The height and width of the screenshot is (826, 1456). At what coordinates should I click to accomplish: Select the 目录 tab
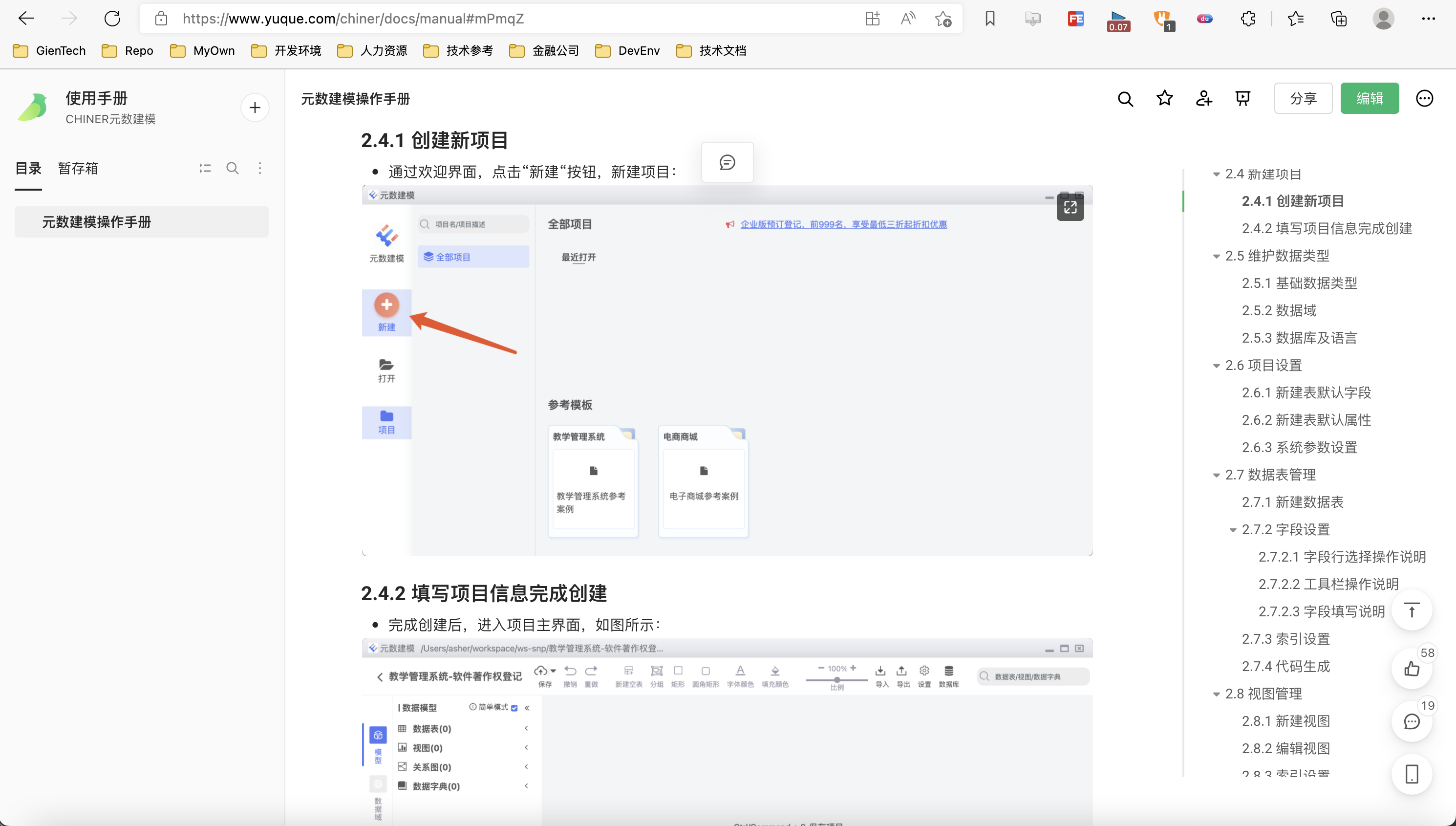point(28,169)
